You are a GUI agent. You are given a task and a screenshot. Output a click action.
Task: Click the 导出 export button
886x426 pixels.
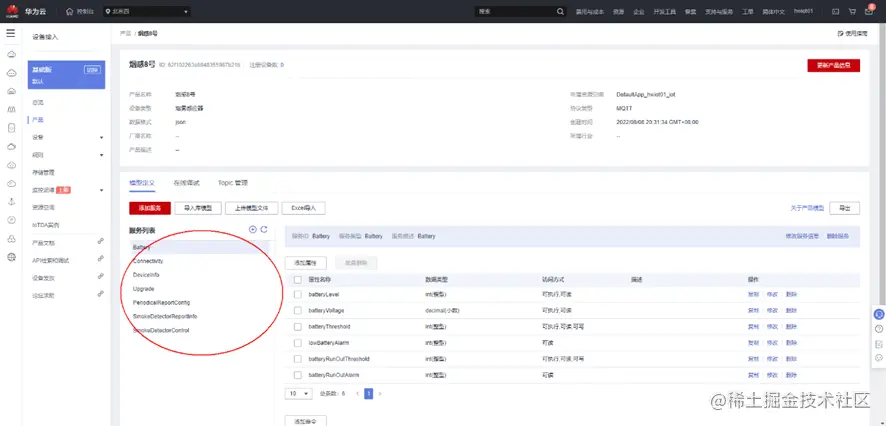[x=845, y=208]
